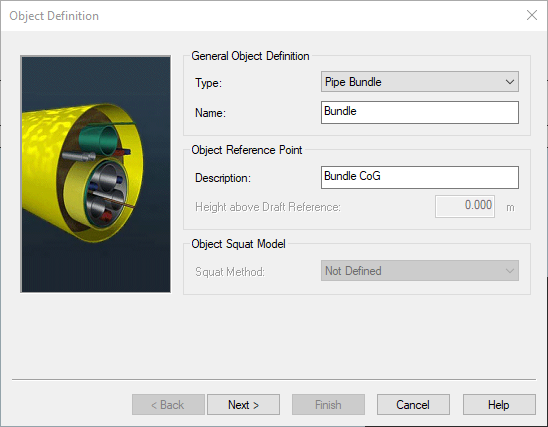
Task: Click the Back button
Action: pos(168,405)
